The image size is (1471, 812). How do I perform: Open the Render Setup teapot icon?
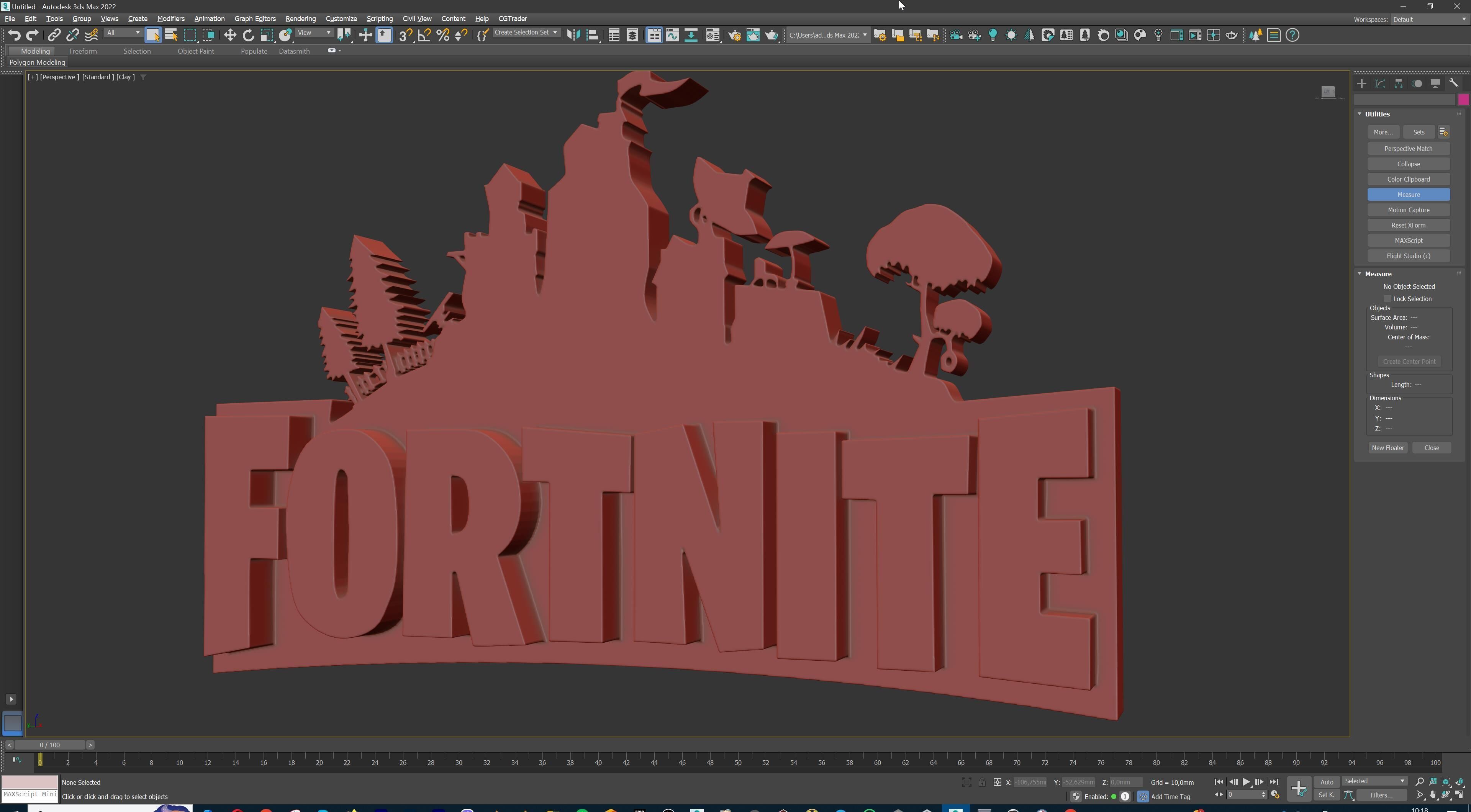coord(734,35)
